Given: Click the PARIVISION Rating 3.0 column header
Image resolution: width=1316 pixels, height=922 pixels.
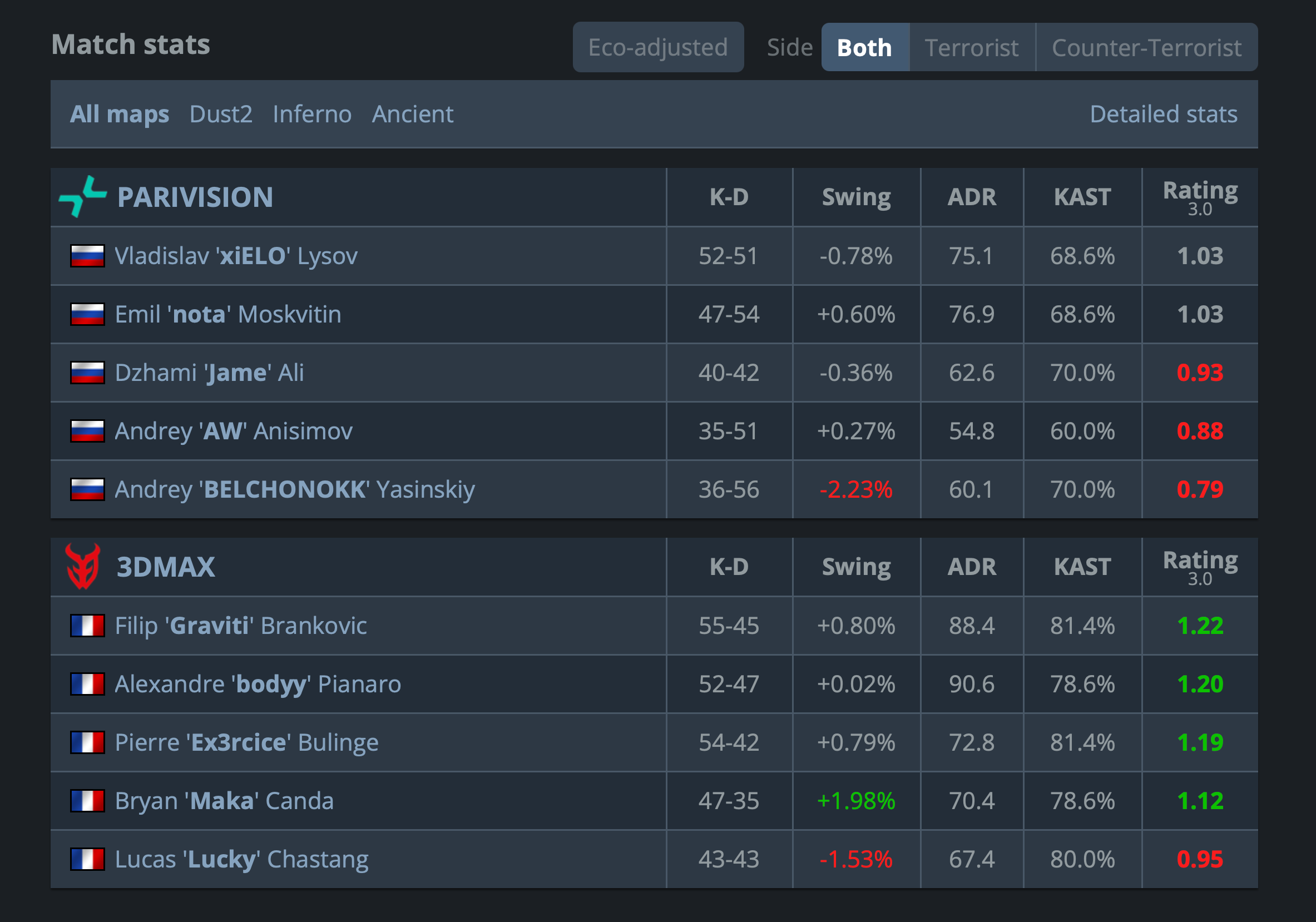Looking at the screenshot, I should [1200, 197].
